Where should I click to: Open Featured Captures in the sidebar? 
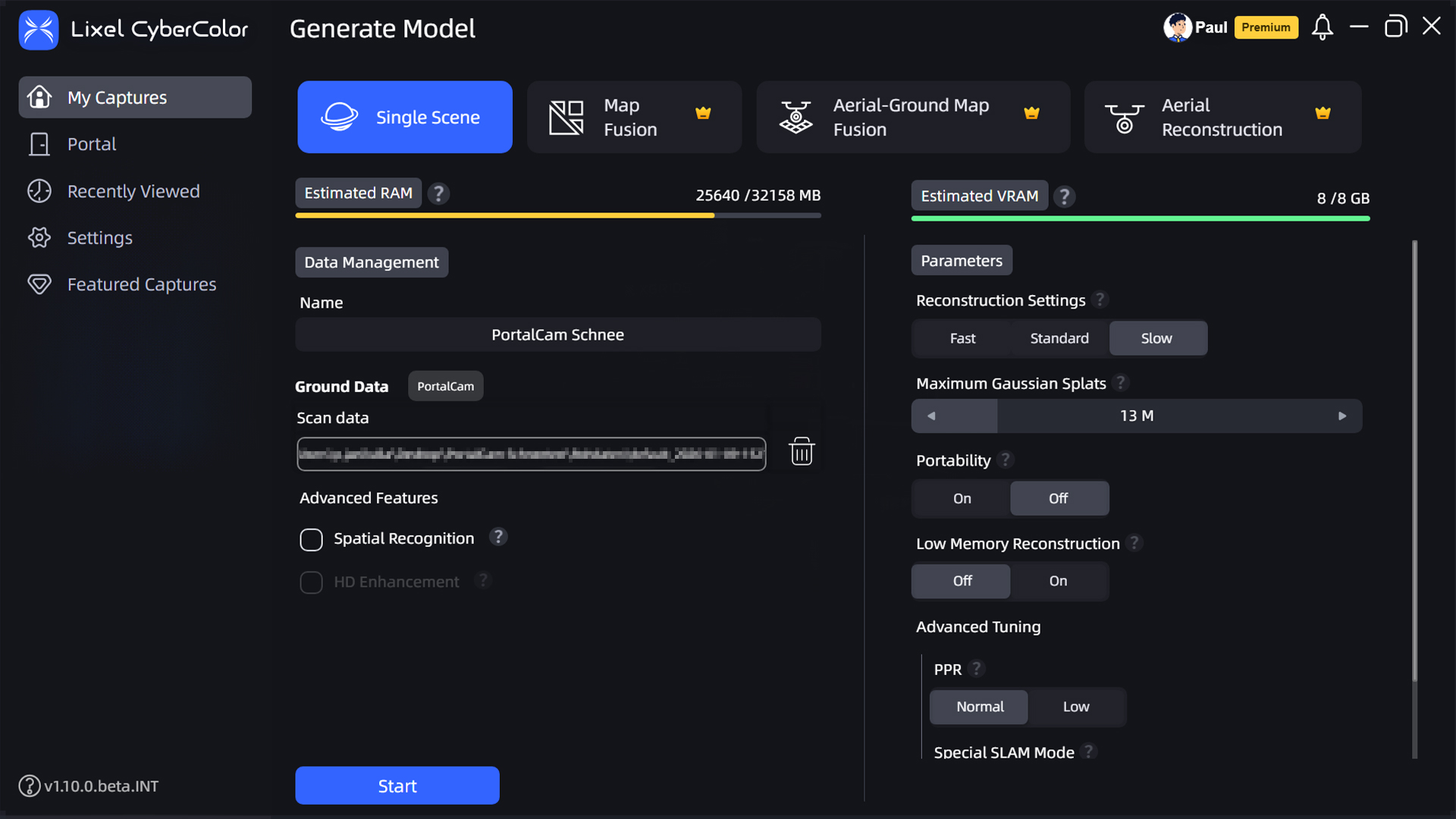click(x=141, y=284)
